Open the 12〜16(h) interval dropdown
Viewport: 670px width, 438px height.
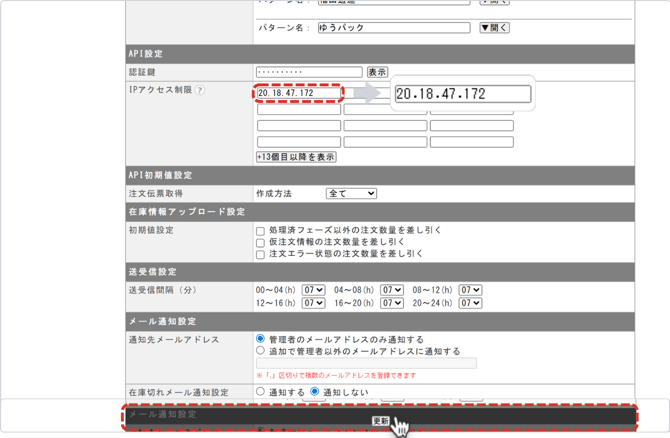click(x=314, y=303)
